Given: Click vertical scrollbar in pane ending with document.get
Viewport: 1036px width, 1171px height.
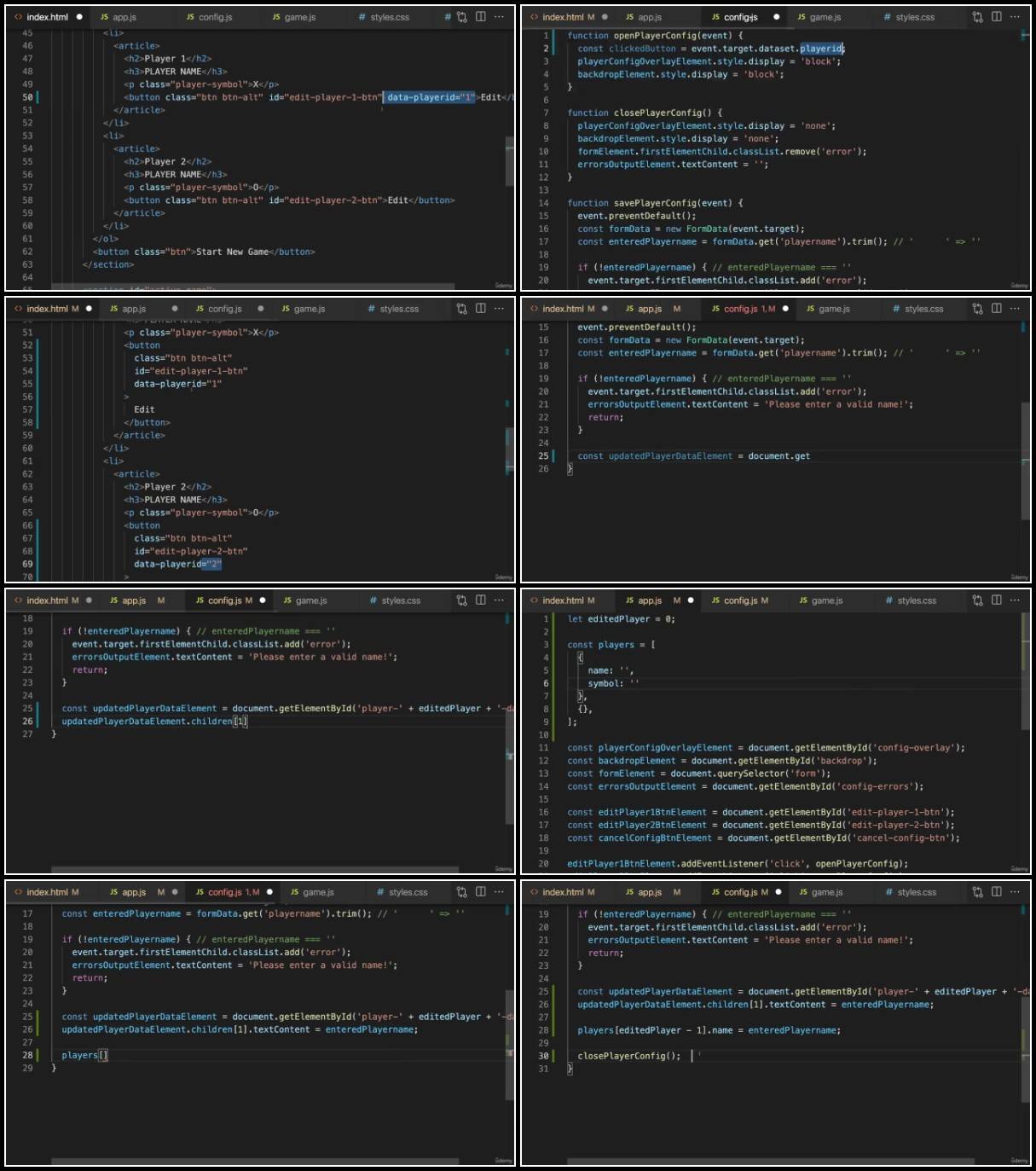Looking at the screenshot, I should coord(1026,461).
